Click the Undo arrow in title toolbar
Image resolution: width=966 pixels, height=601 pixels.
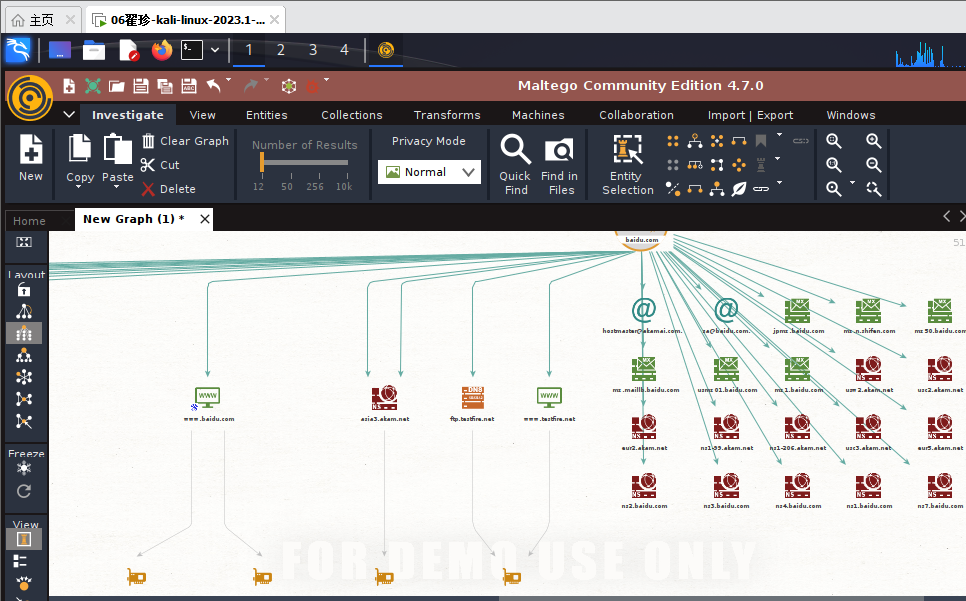(x=213, y=86)
